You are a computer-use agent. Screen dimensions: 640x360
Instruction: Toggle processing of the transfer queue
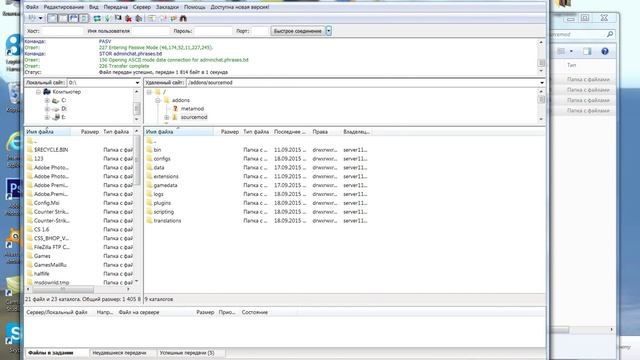point(108,18)
